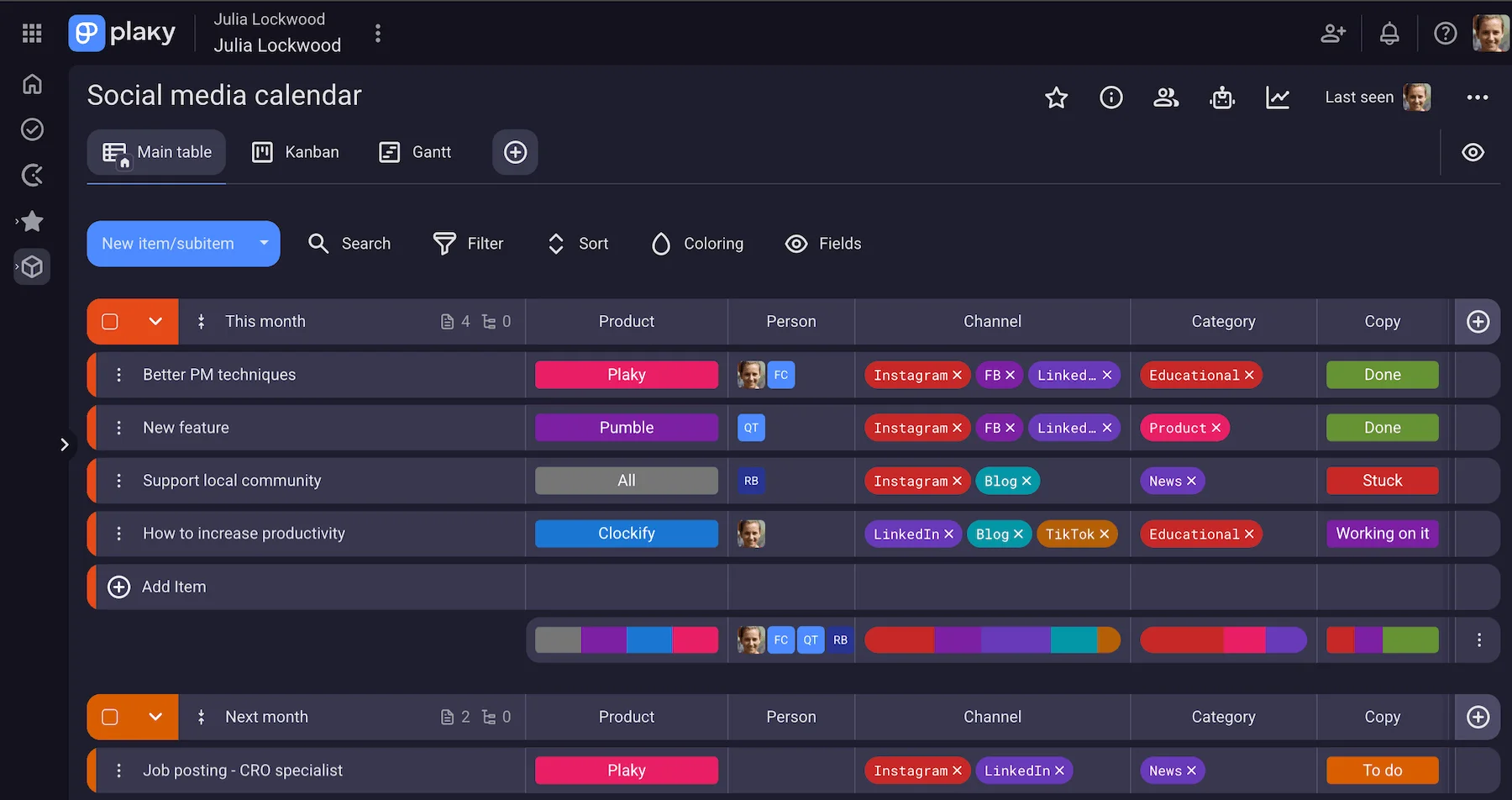
Task: Open My tasks checkmark icon in sidebar
Action: 32,129
